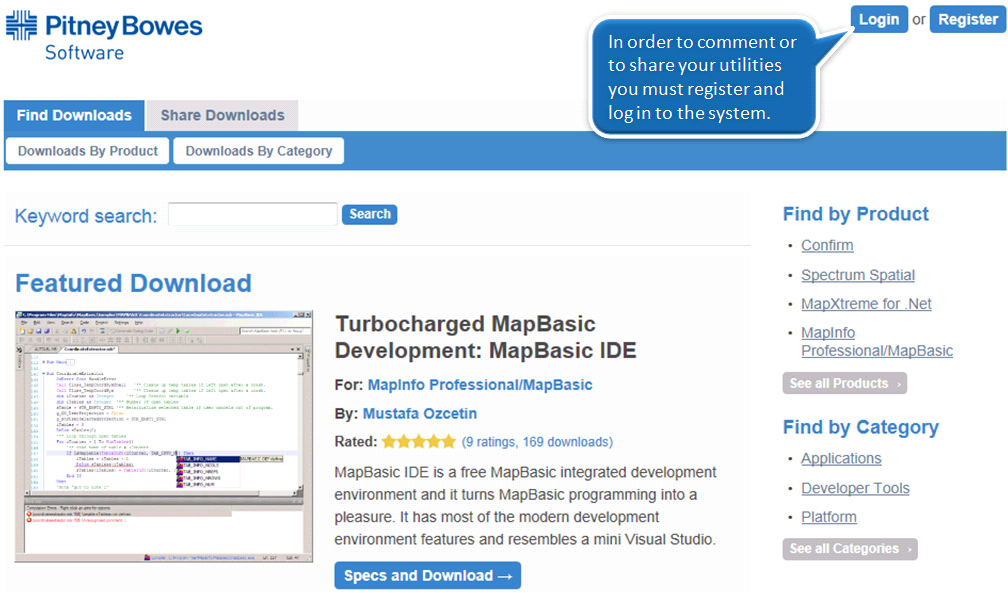The image size is (1008, 593).
Task: Click the Search button
Action: click(370, 214)
